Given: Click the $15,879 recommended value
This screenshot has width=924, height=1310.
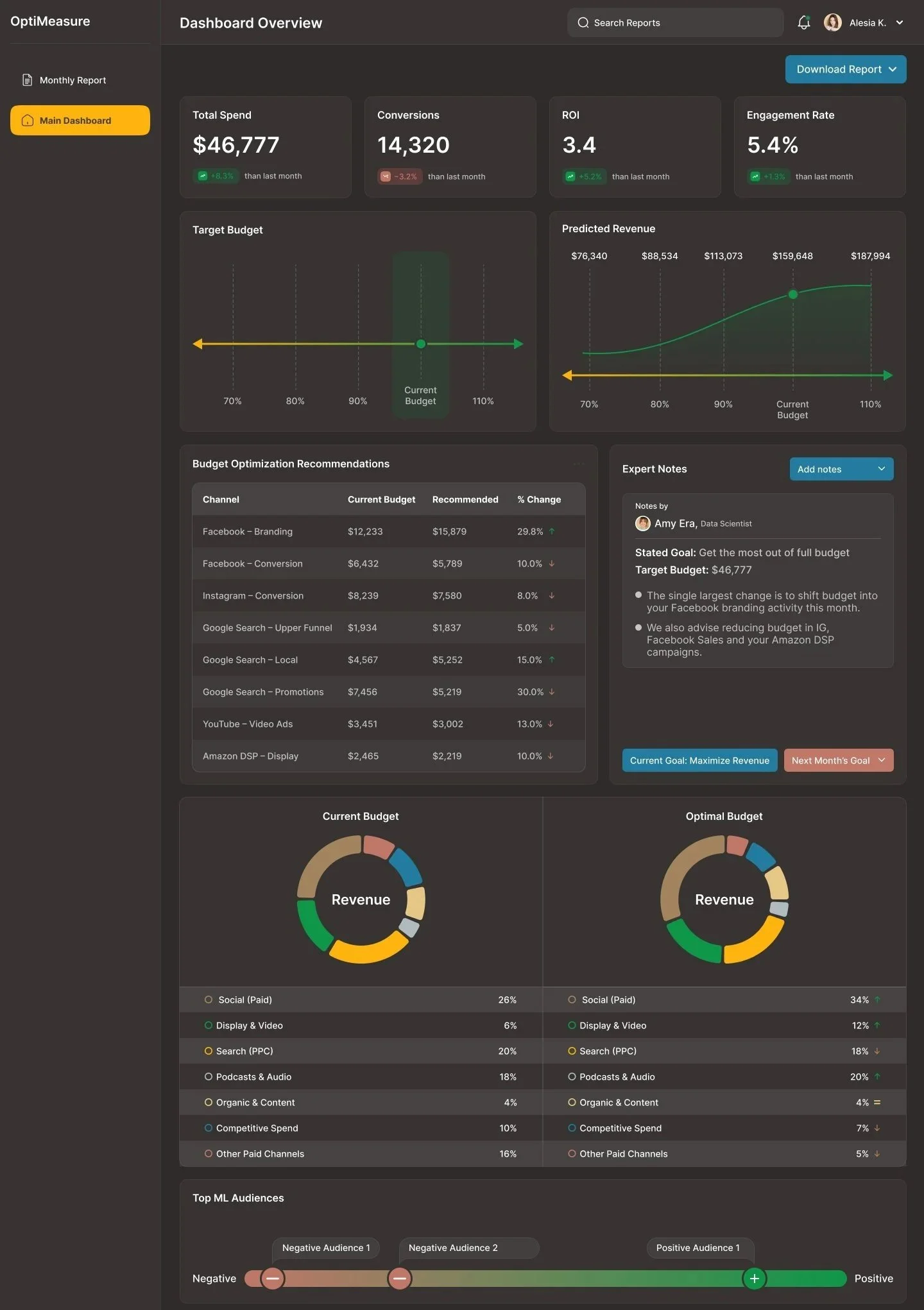Looking at the screenshot, I should [x=449, y=531].
